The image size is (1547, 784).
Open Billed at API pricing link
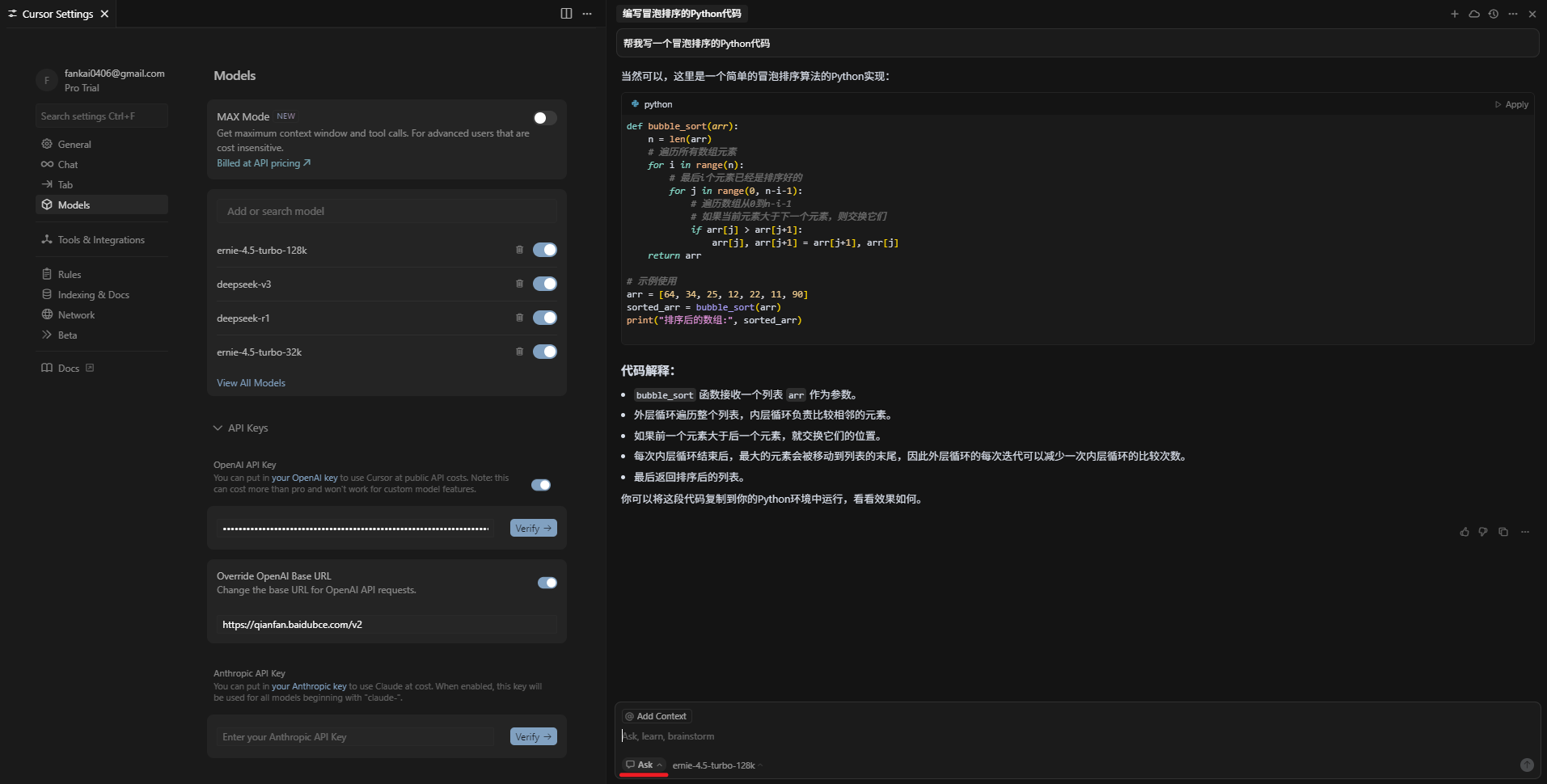pyautogui.click(x=264, y=162)
